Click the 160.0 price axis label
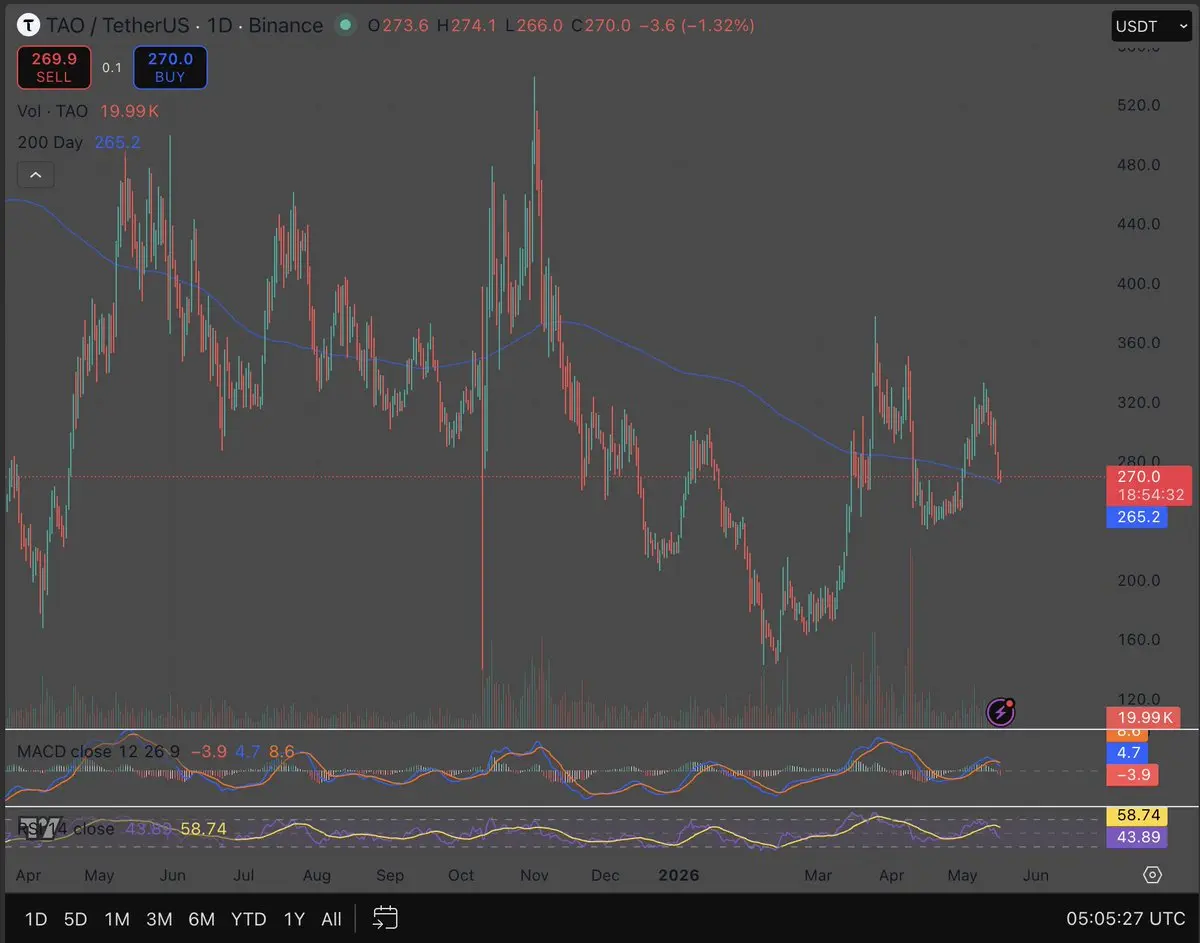The height and width of the screenshot is (943, 1200). [x=1140, y=640]
